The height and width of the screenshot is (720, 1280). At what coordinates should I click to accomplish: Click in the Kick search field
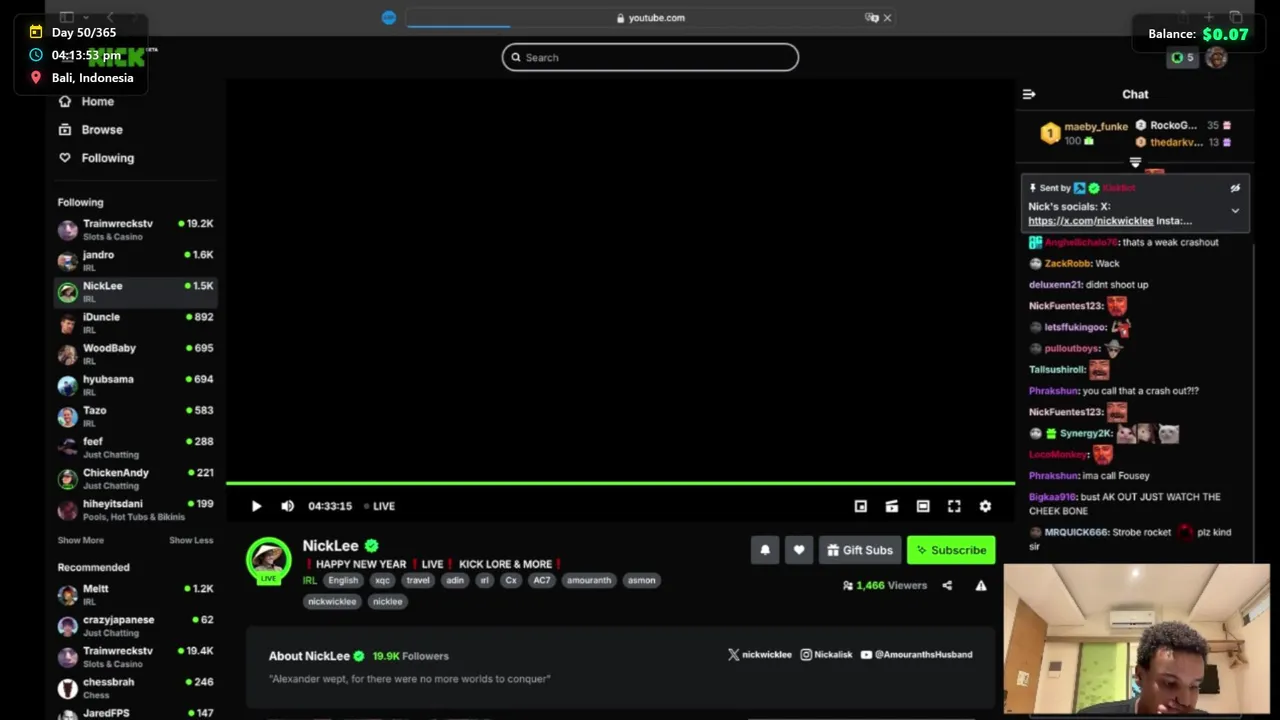click(650, 57)
